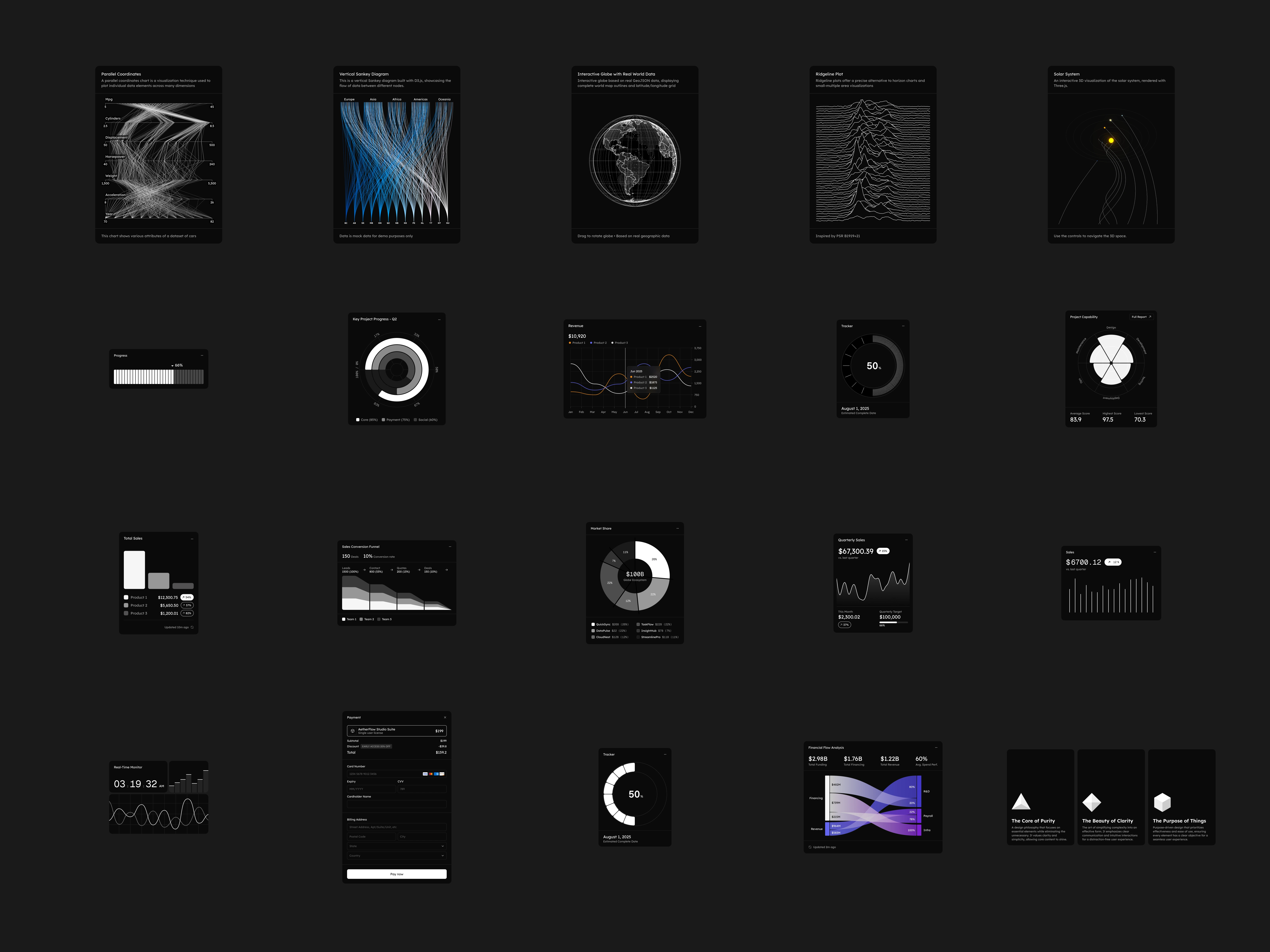Click the arrow after Quotes stage
The image size is (1270, 952).
point(419,570)
